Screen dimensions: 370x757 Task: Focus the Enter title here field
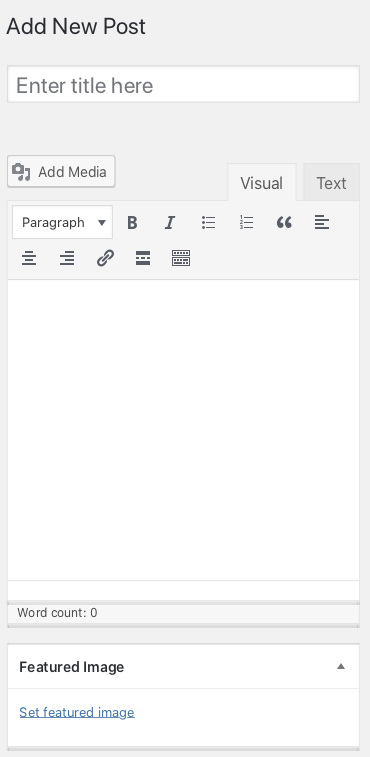coord(184,84)
